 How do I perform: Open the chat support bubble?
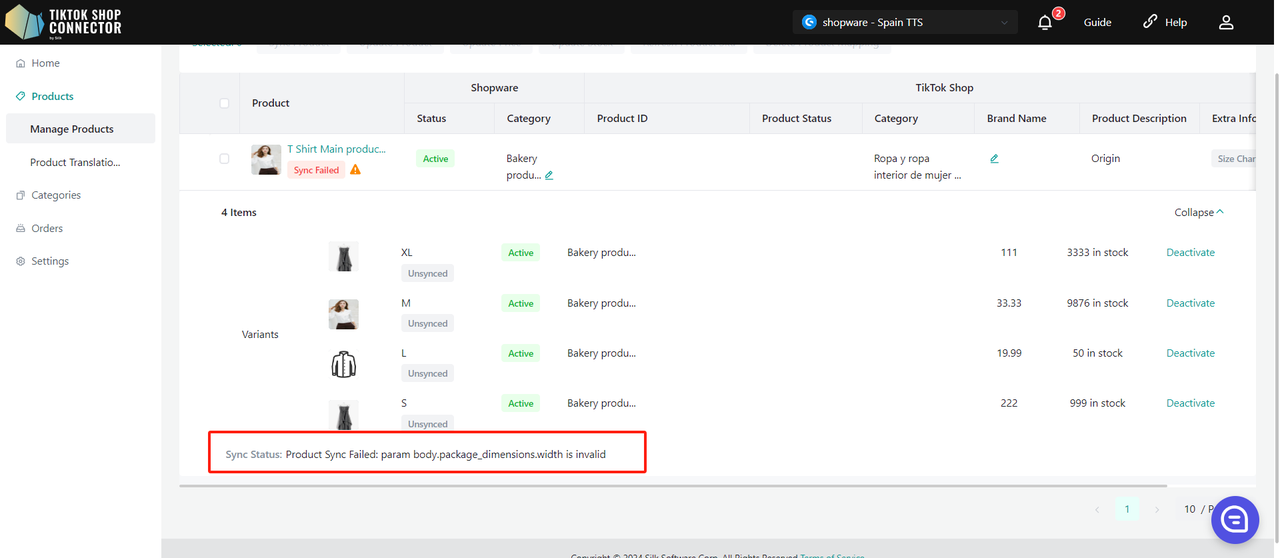point(1234,519)
